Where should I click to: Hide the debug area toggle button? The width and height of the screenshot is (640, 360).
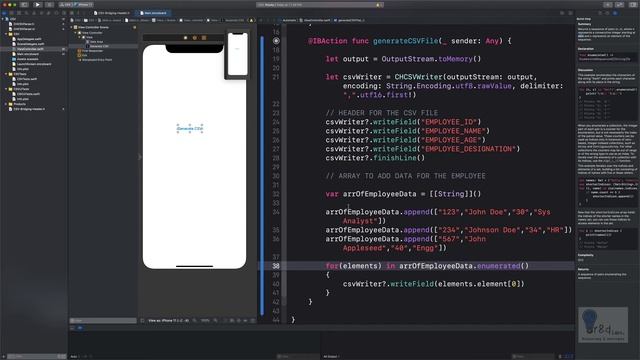coord(72,328)
